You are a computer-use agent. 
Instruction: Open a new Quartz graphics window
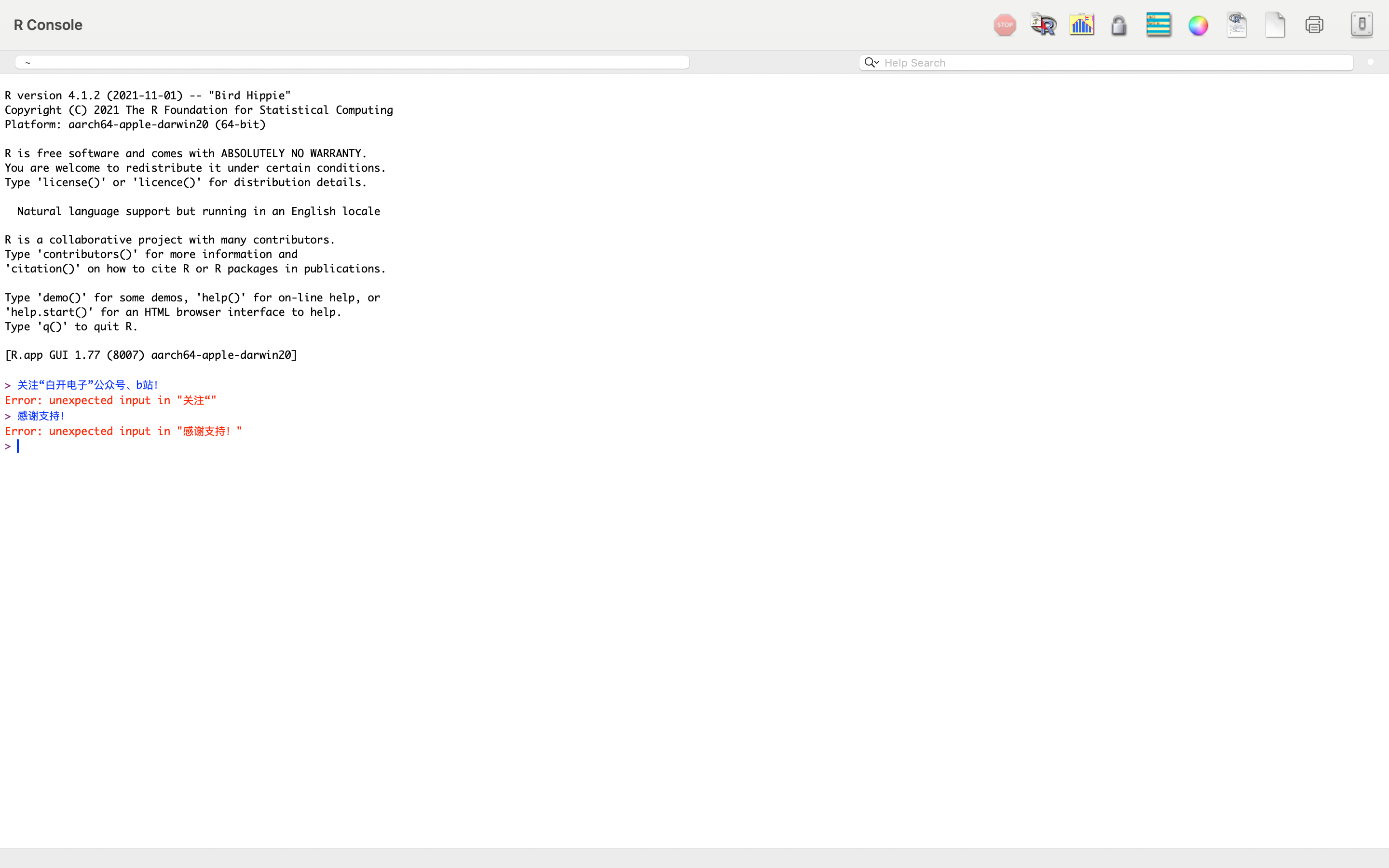pyautogui.click(x=1081, y=25)
